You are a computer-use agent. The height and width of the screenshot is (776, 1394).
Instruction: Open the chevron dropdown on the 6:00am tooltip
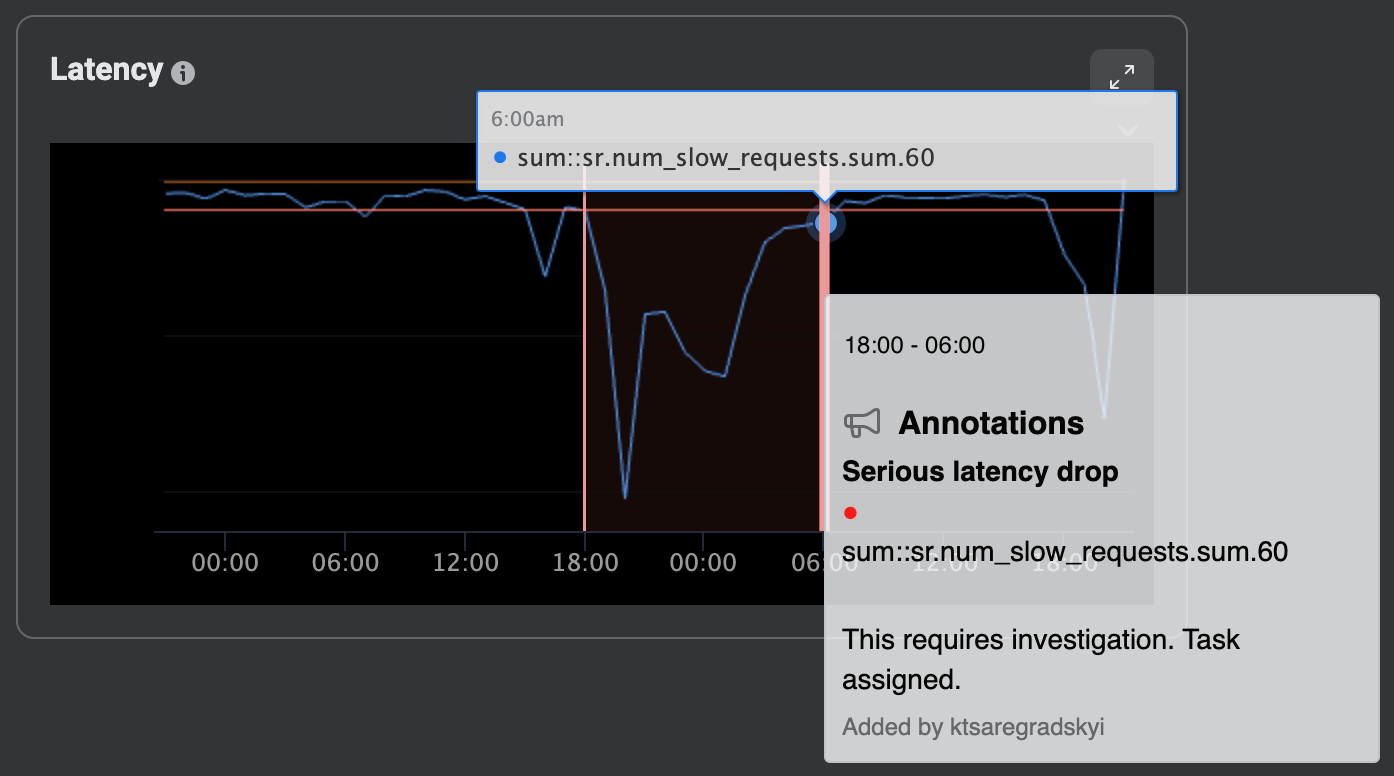[1128, 130]
